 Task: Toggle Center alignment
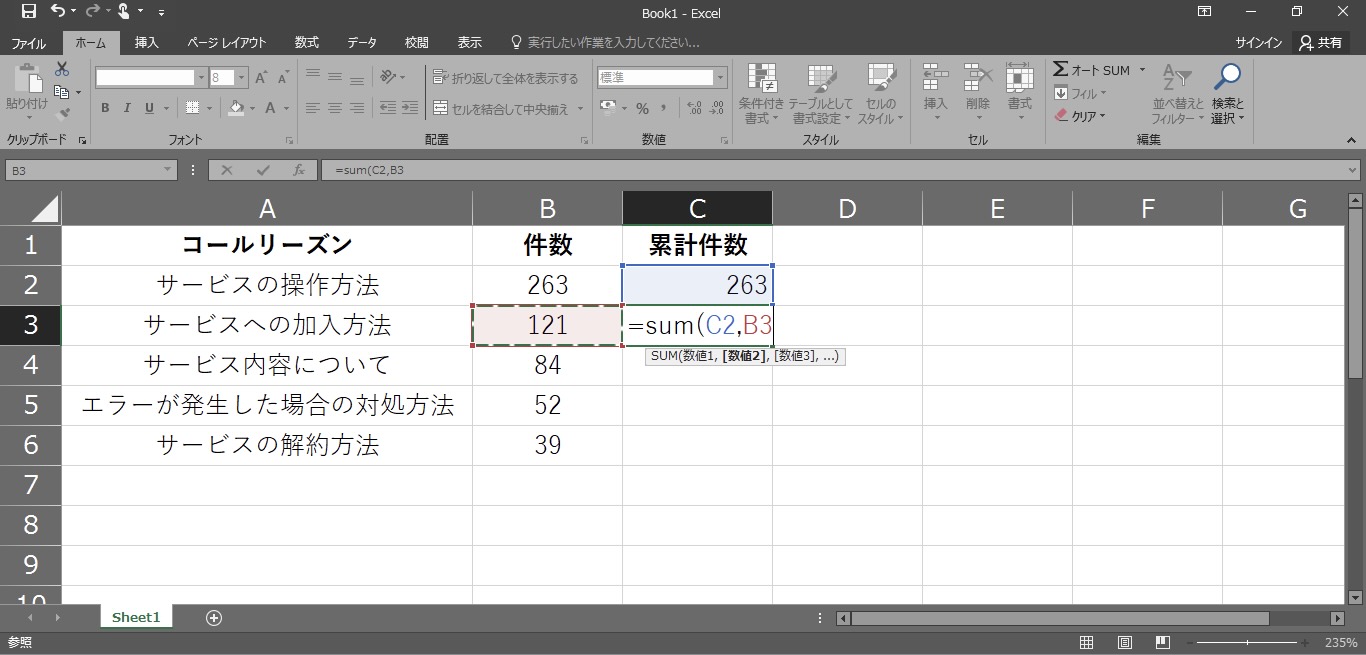coord(335,108)
